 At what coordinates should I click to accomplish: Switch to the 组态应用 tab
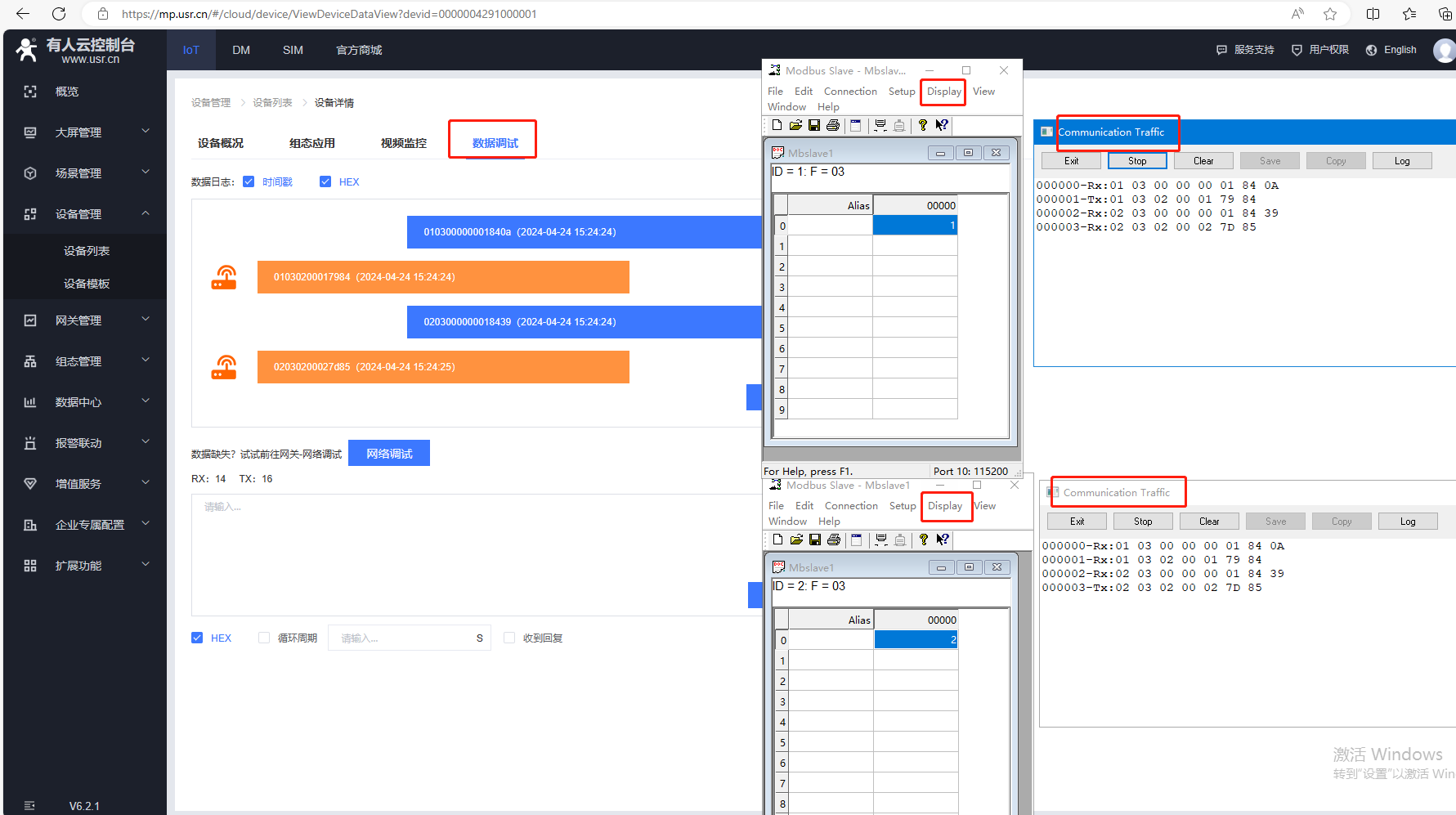312,143
